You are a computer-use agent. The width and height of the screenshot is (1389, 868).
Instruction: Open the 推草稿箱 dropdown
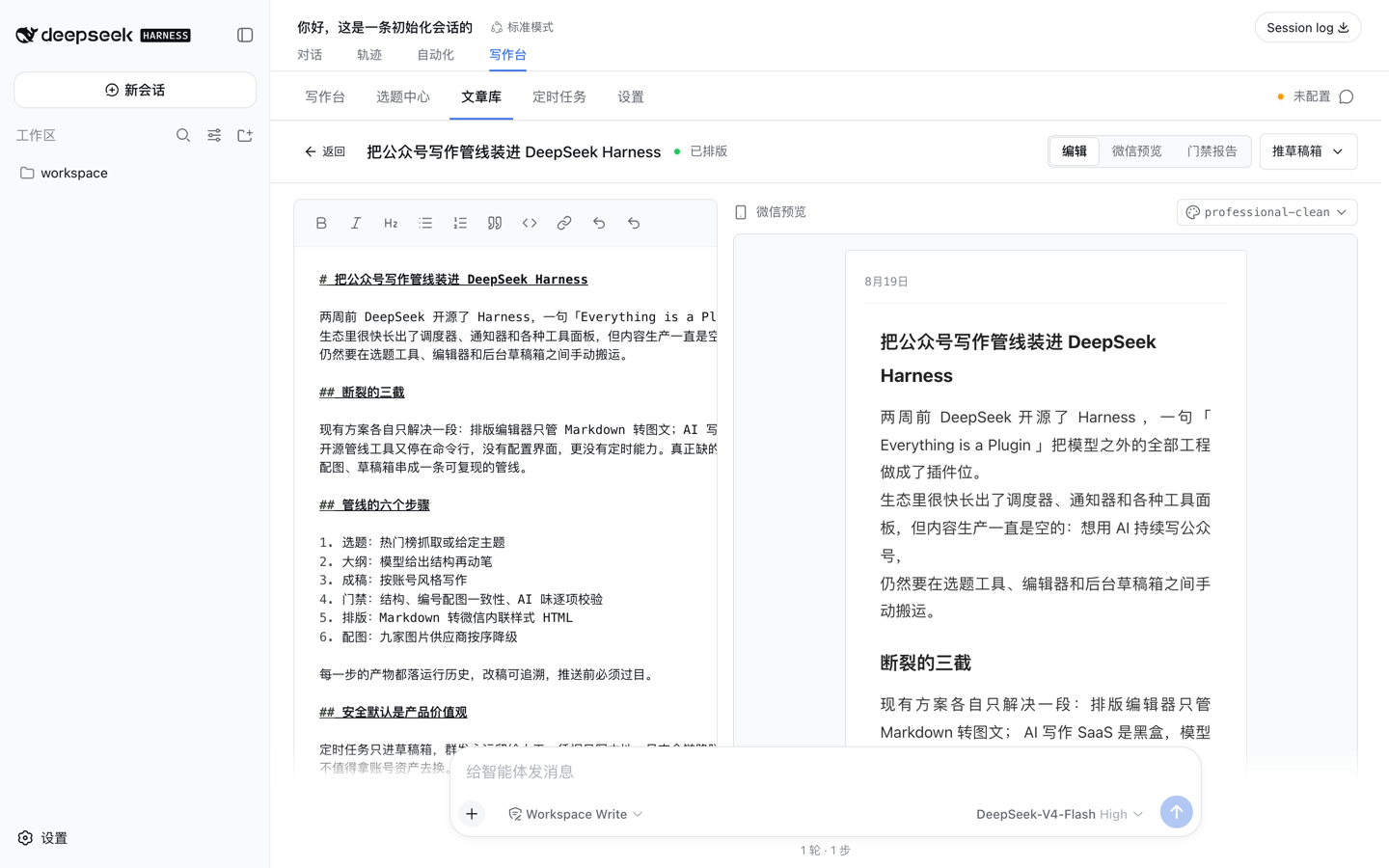[x=1308, y=151]
